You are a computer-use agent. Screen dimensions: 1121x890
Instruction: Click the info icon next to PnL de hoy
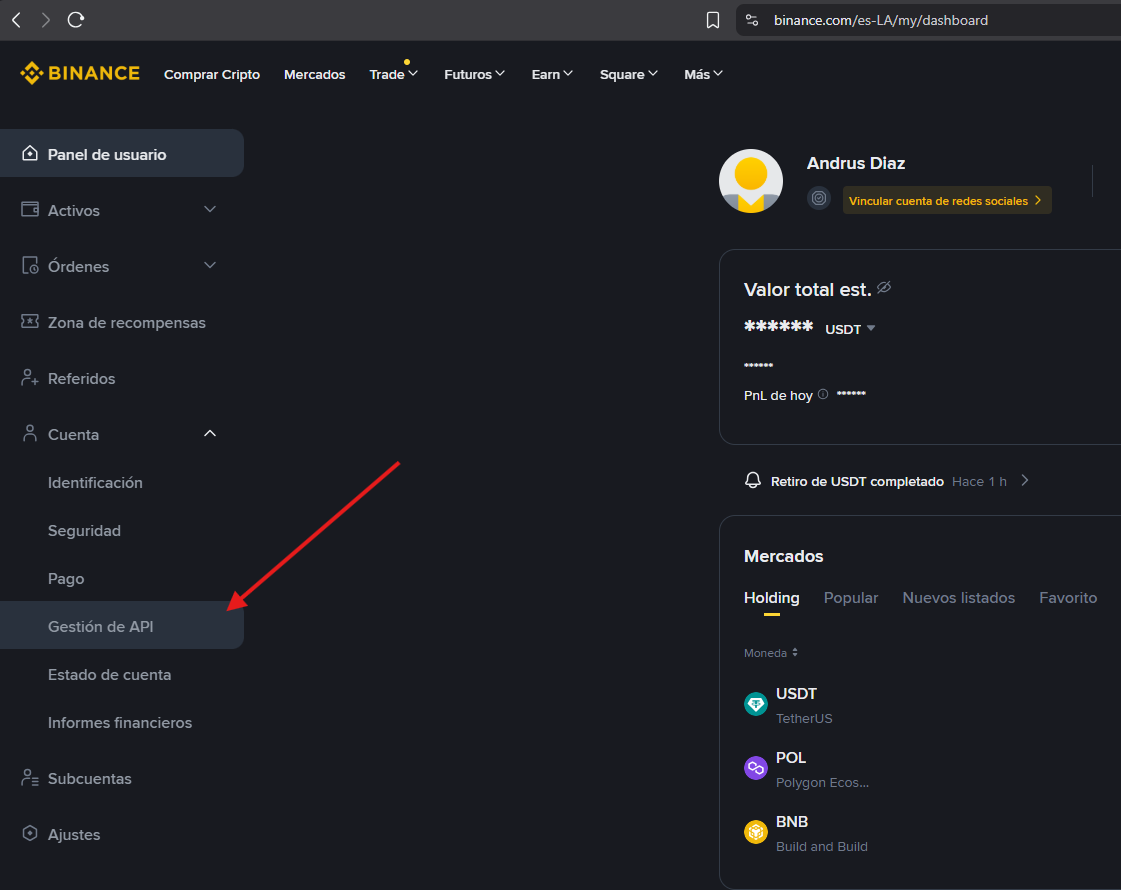click(823, 394)
